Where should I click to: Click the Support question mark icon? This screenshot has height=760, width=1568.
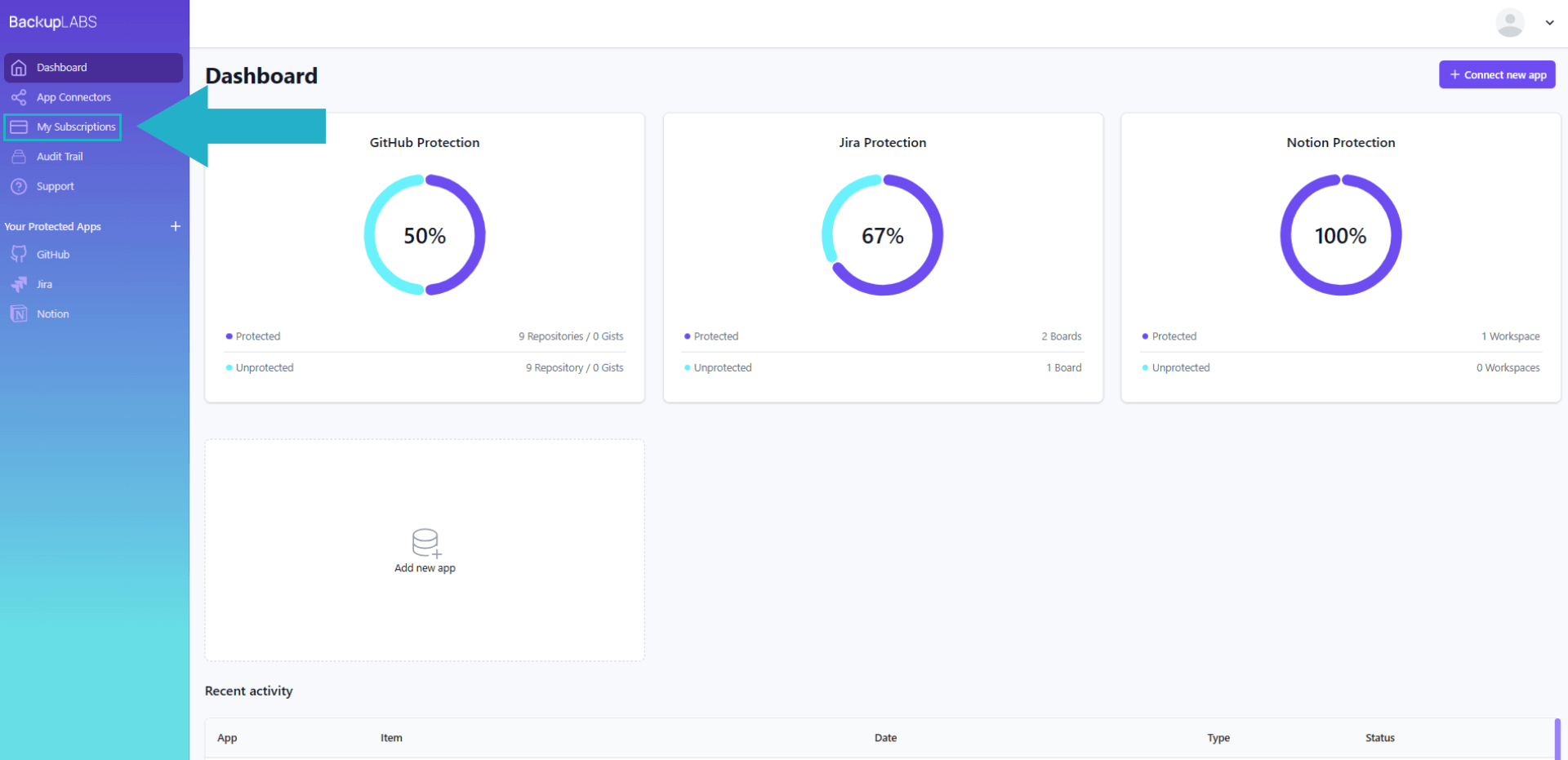click(19, 186)
